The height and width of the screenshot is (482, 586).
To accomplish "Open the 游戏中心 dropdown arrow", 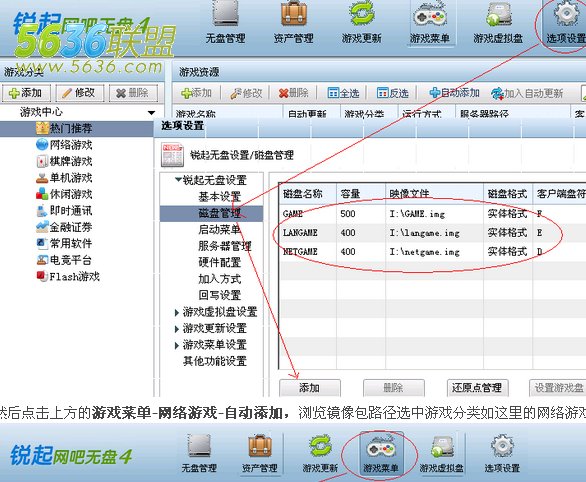I will click(151, 112).
